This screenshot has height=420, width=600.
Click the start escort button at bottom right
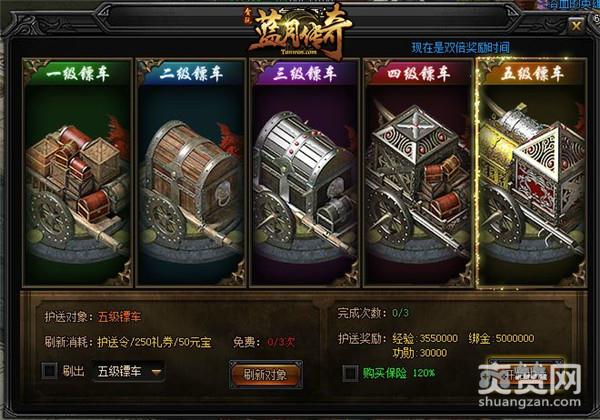tap(525, 373)
